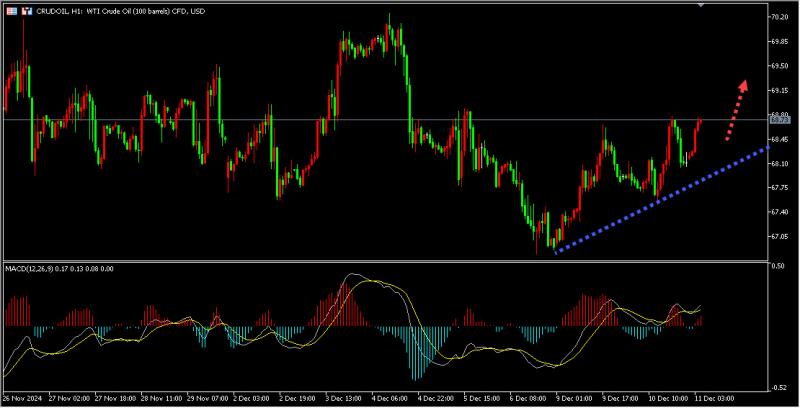800x408 pixels.
Task: Select the current price label 68.73
Action: (779, 120)
